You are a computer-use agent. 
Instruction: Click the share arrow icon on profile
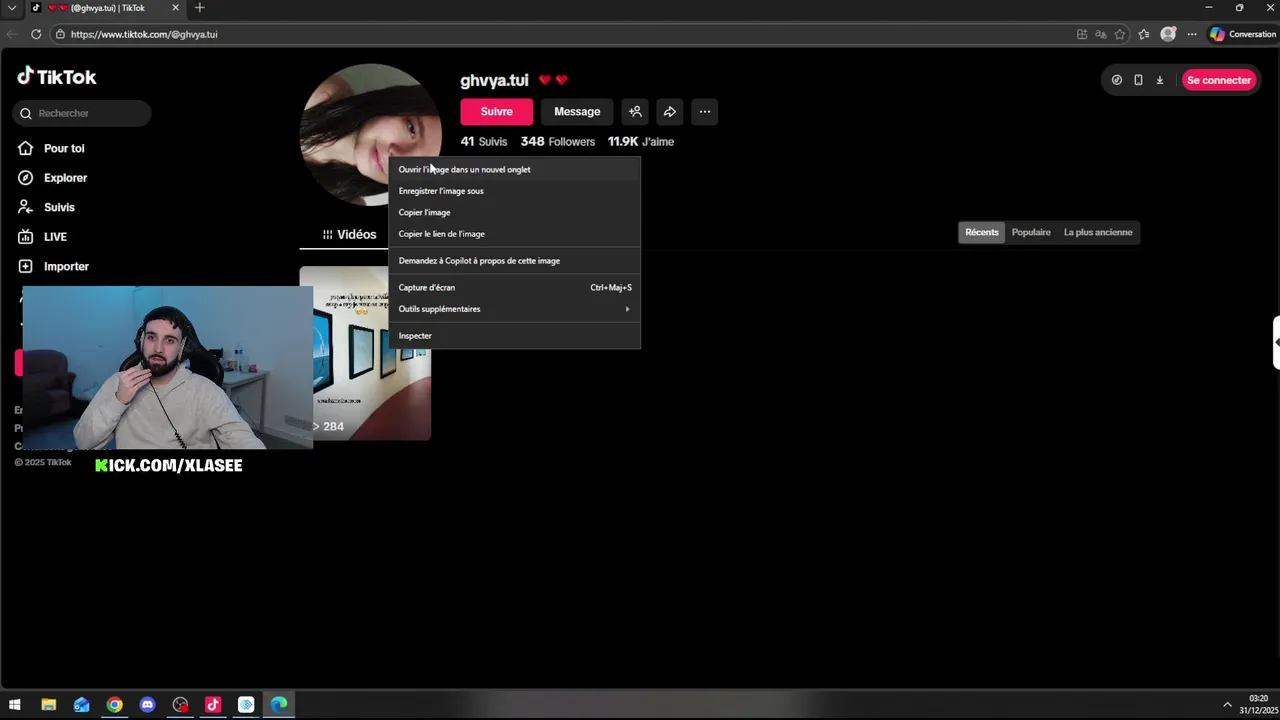[x=670, y=112]
